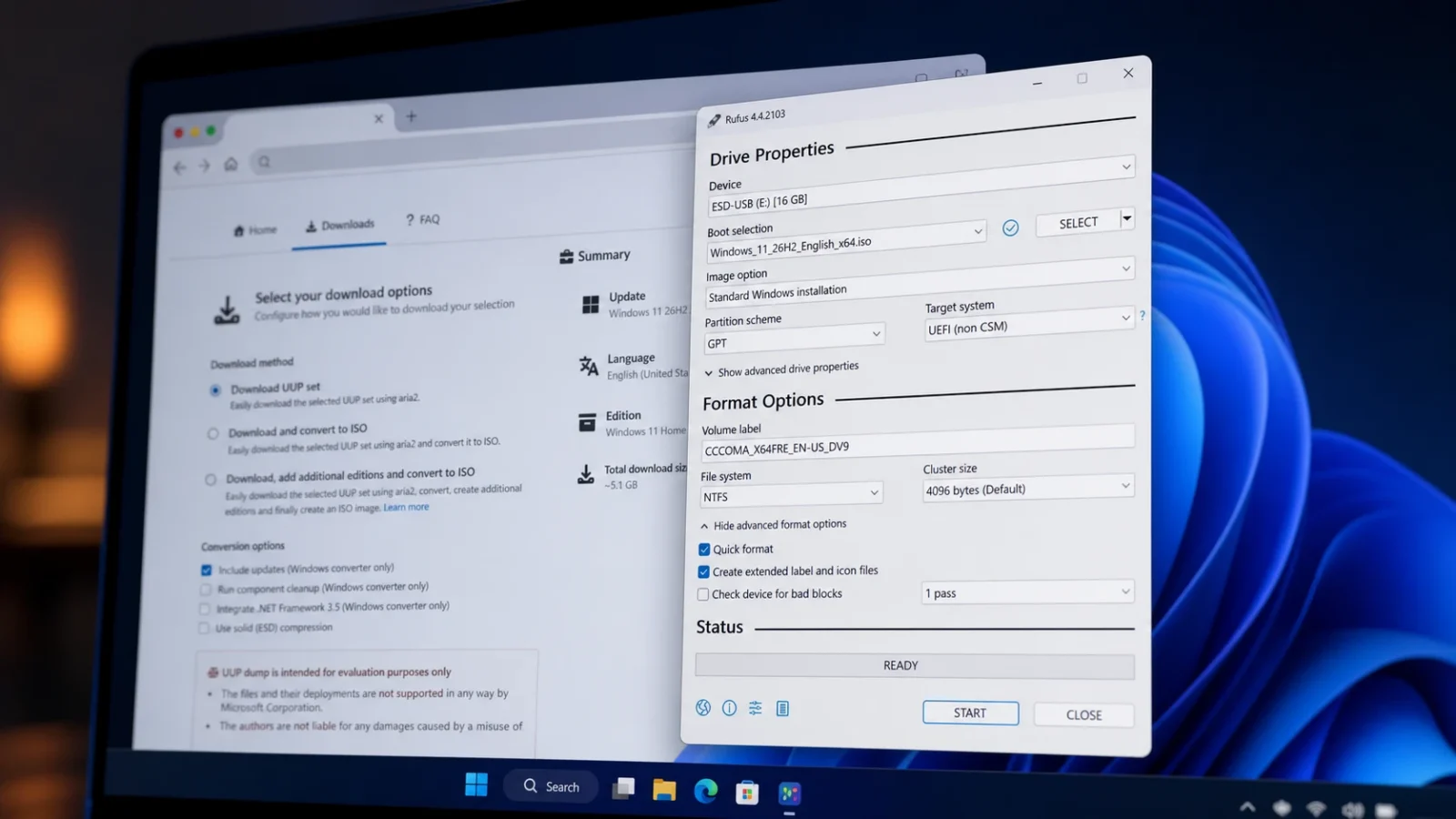Click the START button in Rufus
This screenshot has width=1456, height=819.
[970, 713]
